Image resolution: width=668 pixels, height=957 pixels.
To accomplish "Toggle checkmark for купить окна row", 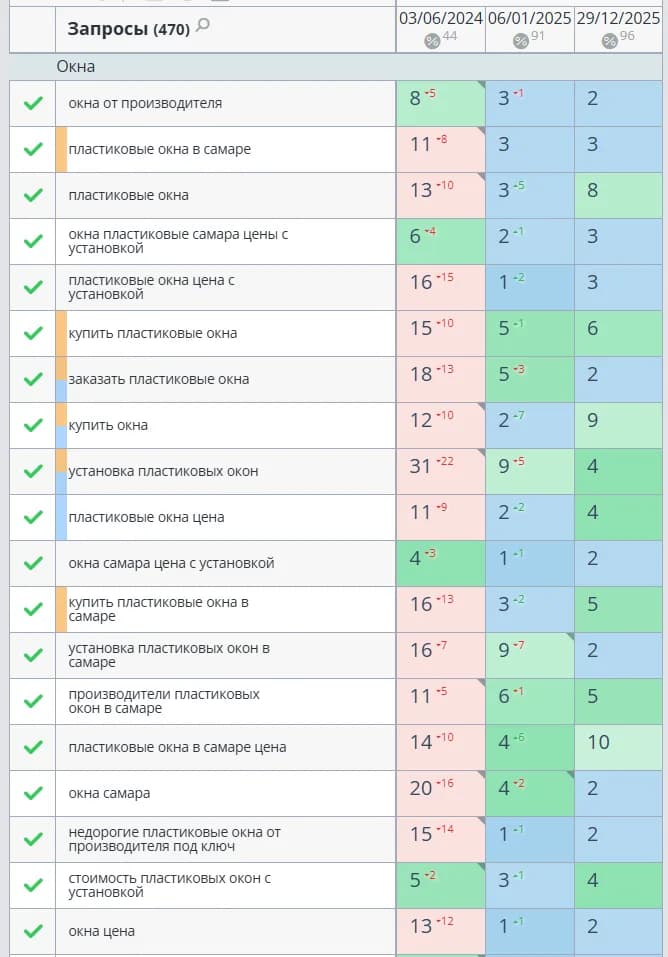I will pos(33,425).
